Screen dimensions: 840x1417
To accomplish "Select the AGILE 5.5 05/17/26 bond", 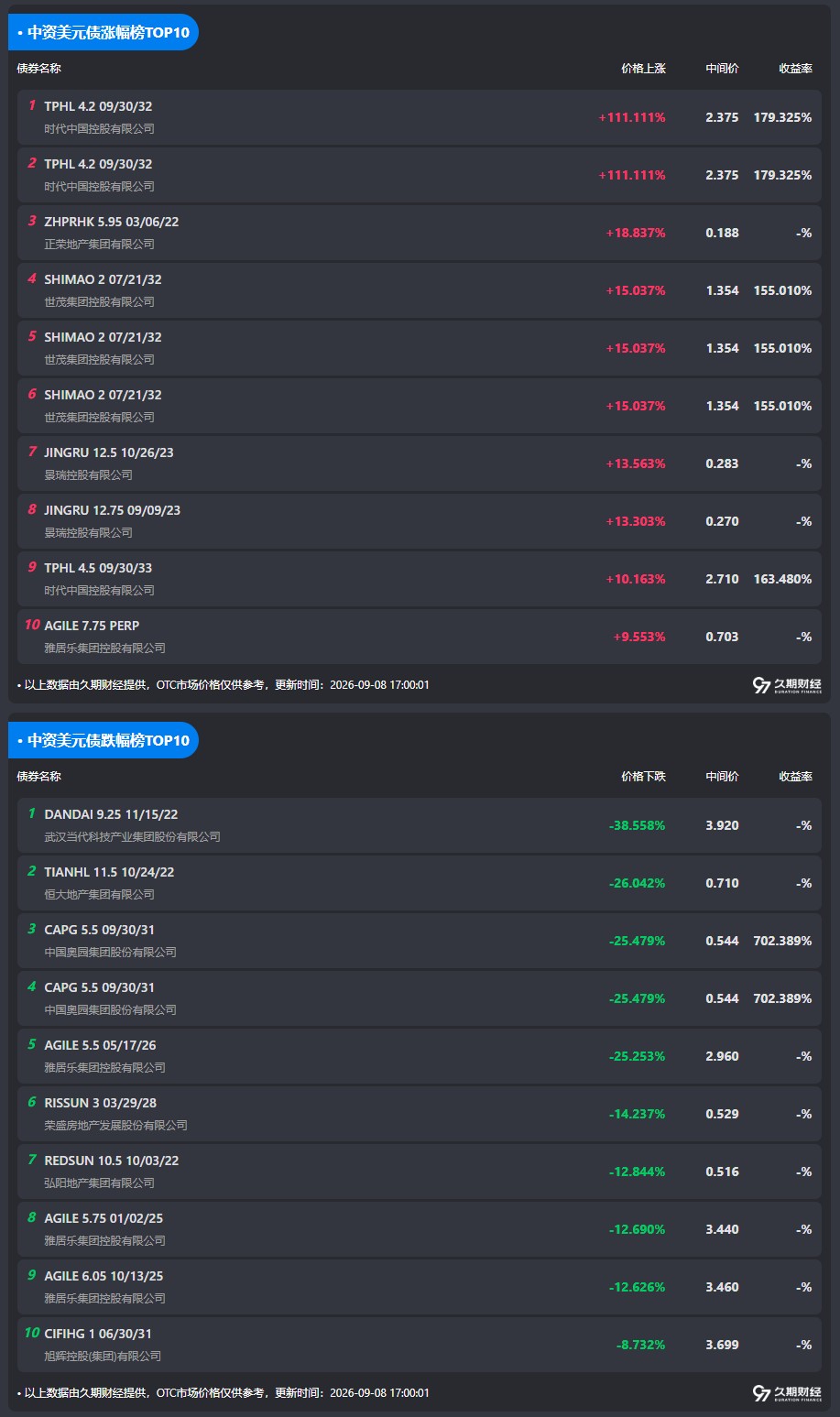I will (420, 1056).
